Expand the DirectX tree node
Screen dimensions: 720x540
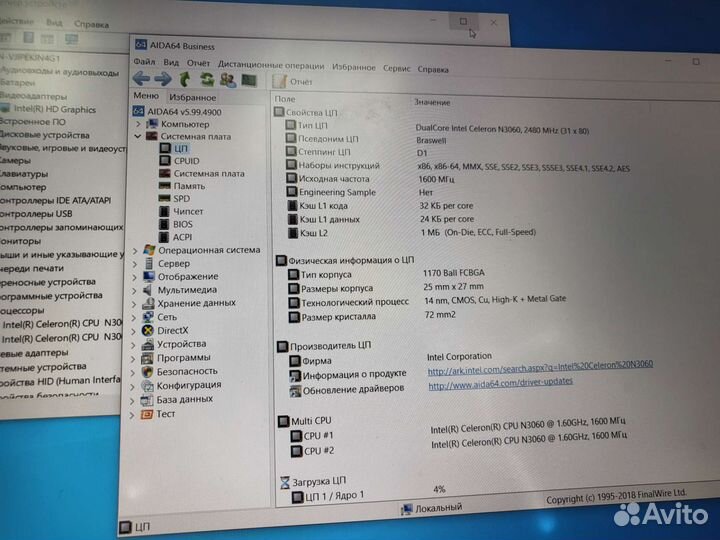click(134, 331)
